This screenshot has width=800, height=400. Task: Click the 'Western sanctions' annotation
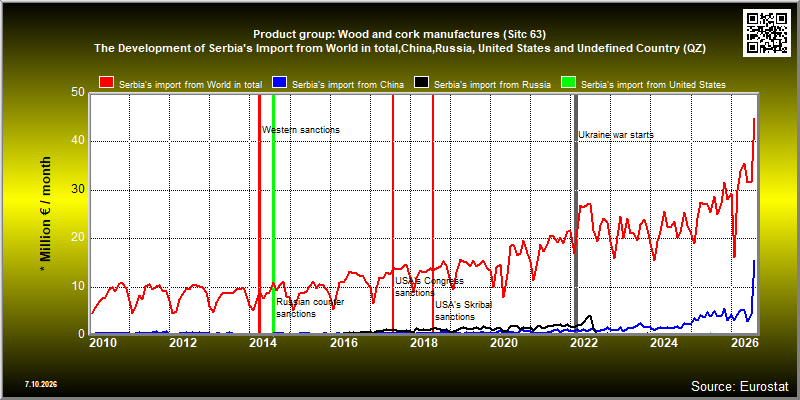click(x=301, y=130)
